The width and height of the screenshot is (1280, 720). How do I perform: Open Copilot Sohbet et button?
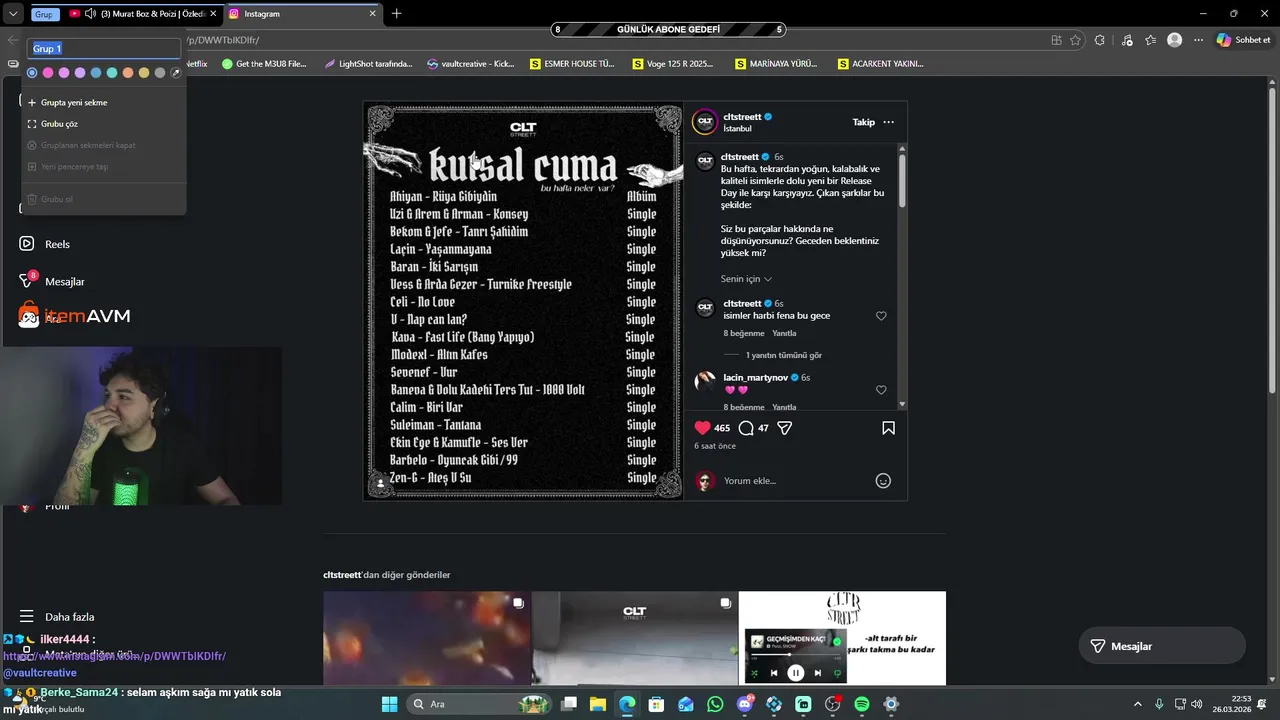click(1244, 40)
